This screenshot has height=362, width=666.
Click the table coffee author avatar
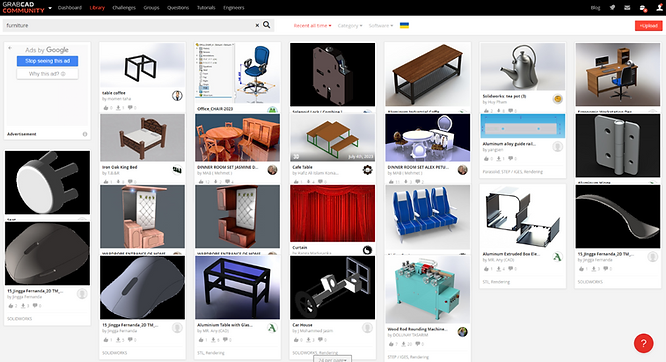[x=177, y=96]
